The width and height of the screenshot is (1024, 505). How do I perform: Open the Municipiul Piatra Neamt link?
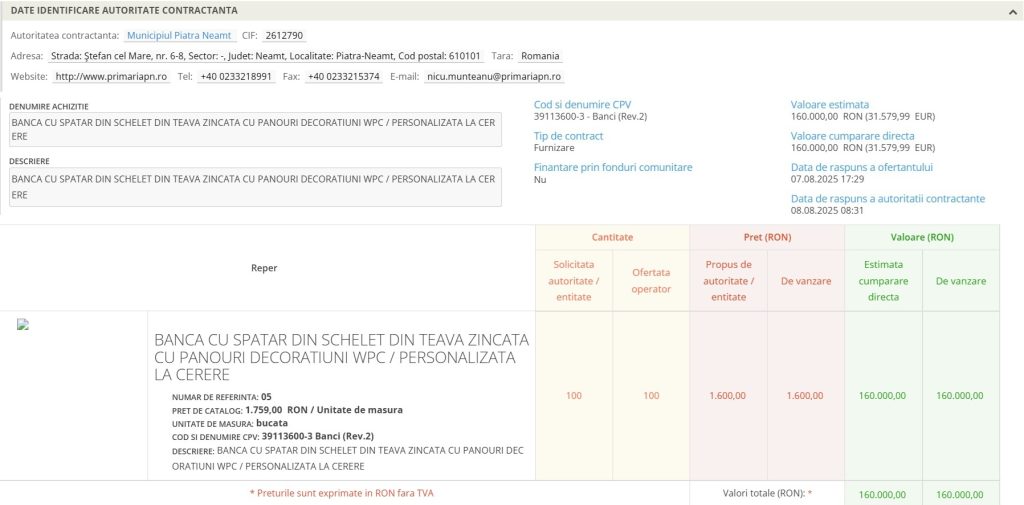[179, 35]
